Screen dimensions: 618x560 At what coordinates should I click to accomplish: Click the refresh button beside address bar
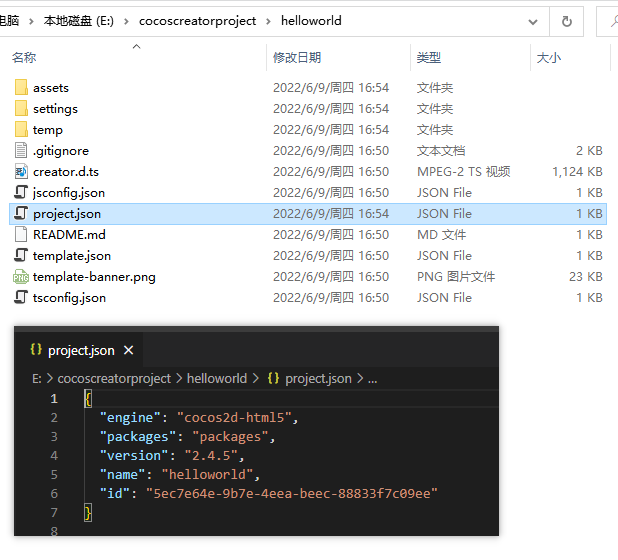pos(567,21)
